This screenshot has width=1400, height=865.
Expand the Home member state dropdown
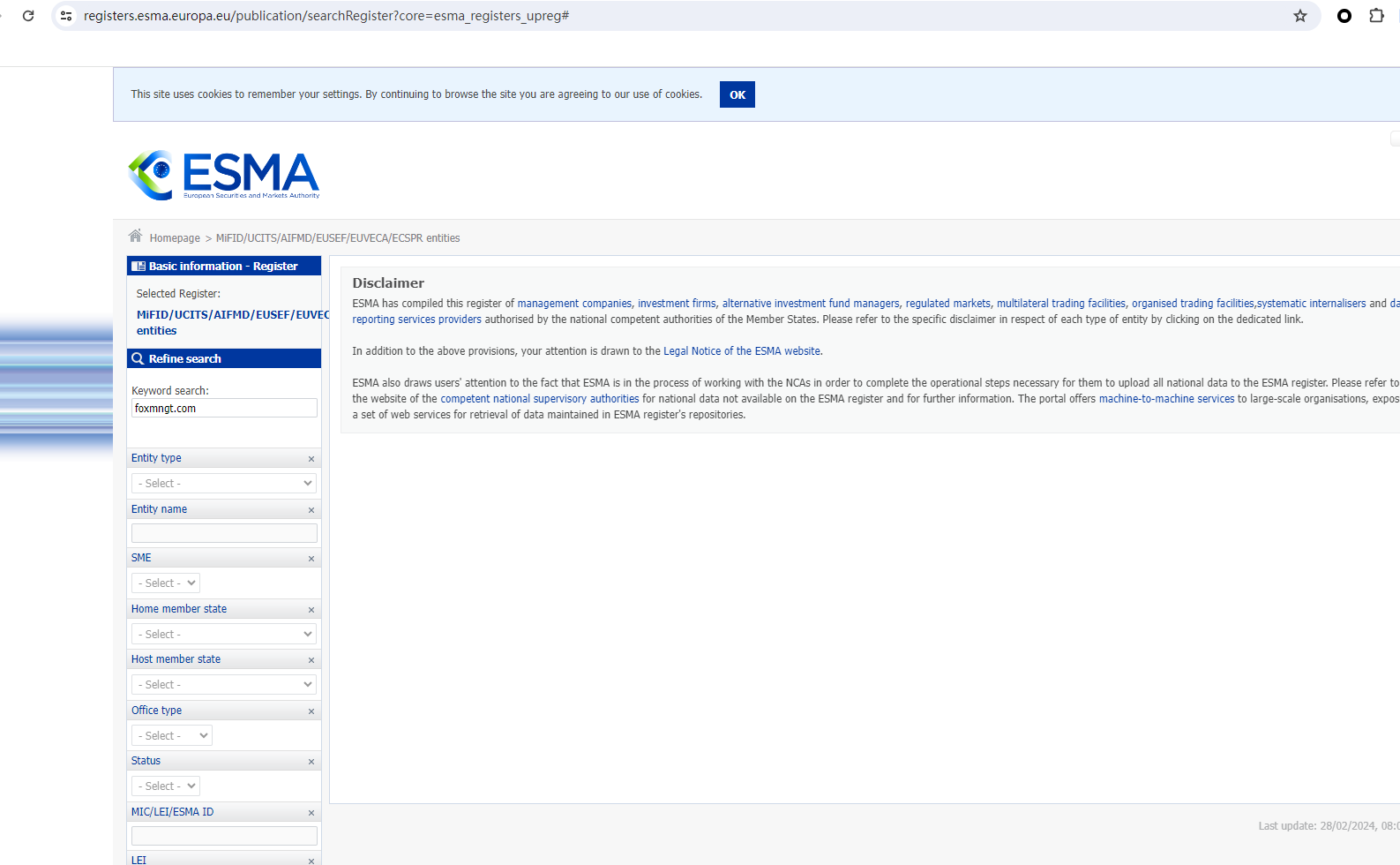tap(224, 635)
